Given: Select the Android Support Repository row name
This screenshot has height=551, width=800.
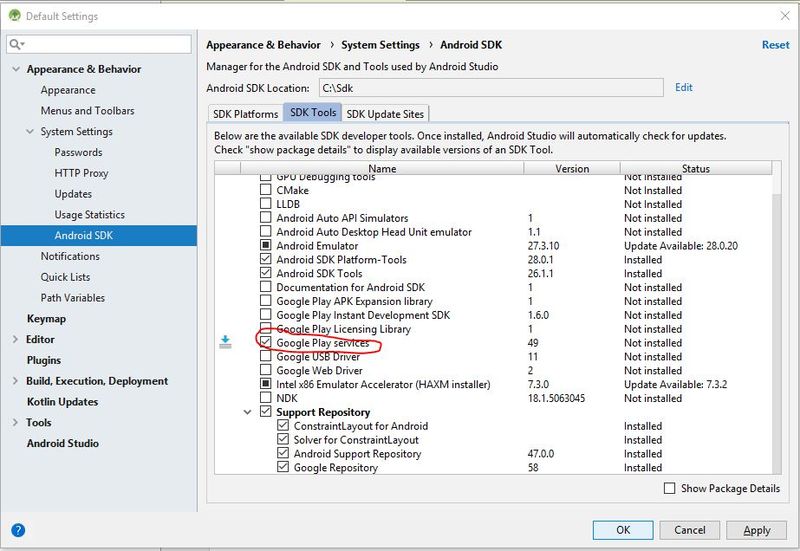Looking at the screenshot, I should coord(357,454).
